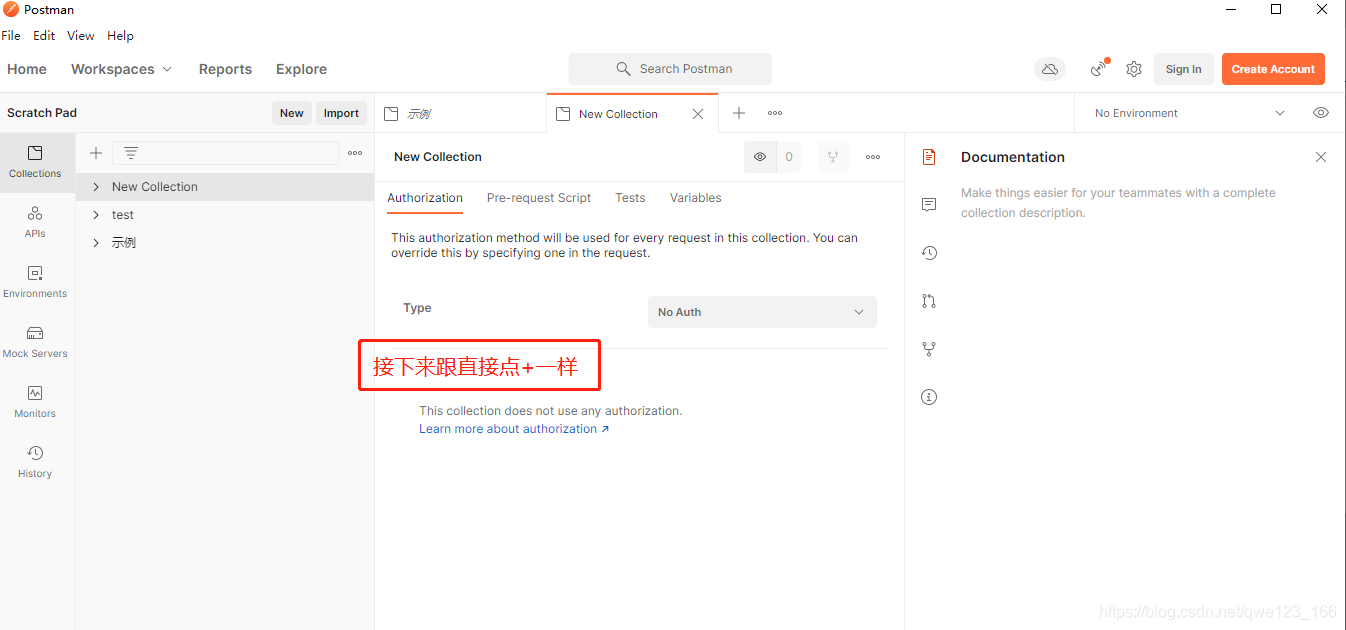Open the APIs sidebar panel
The height and width of the screenshot is (630, 1346).
pyautogui.click(x=35, y=222)
